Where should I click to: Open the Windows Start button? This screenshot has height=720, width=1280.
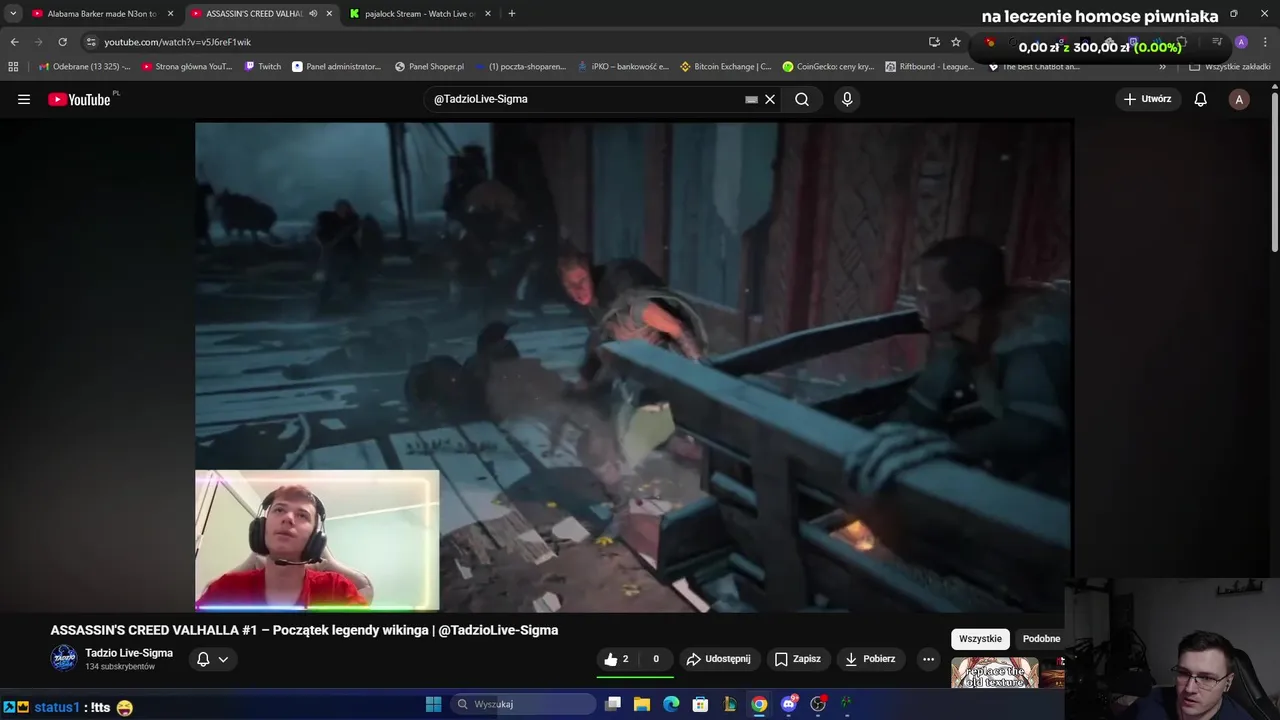pos(433,704)
